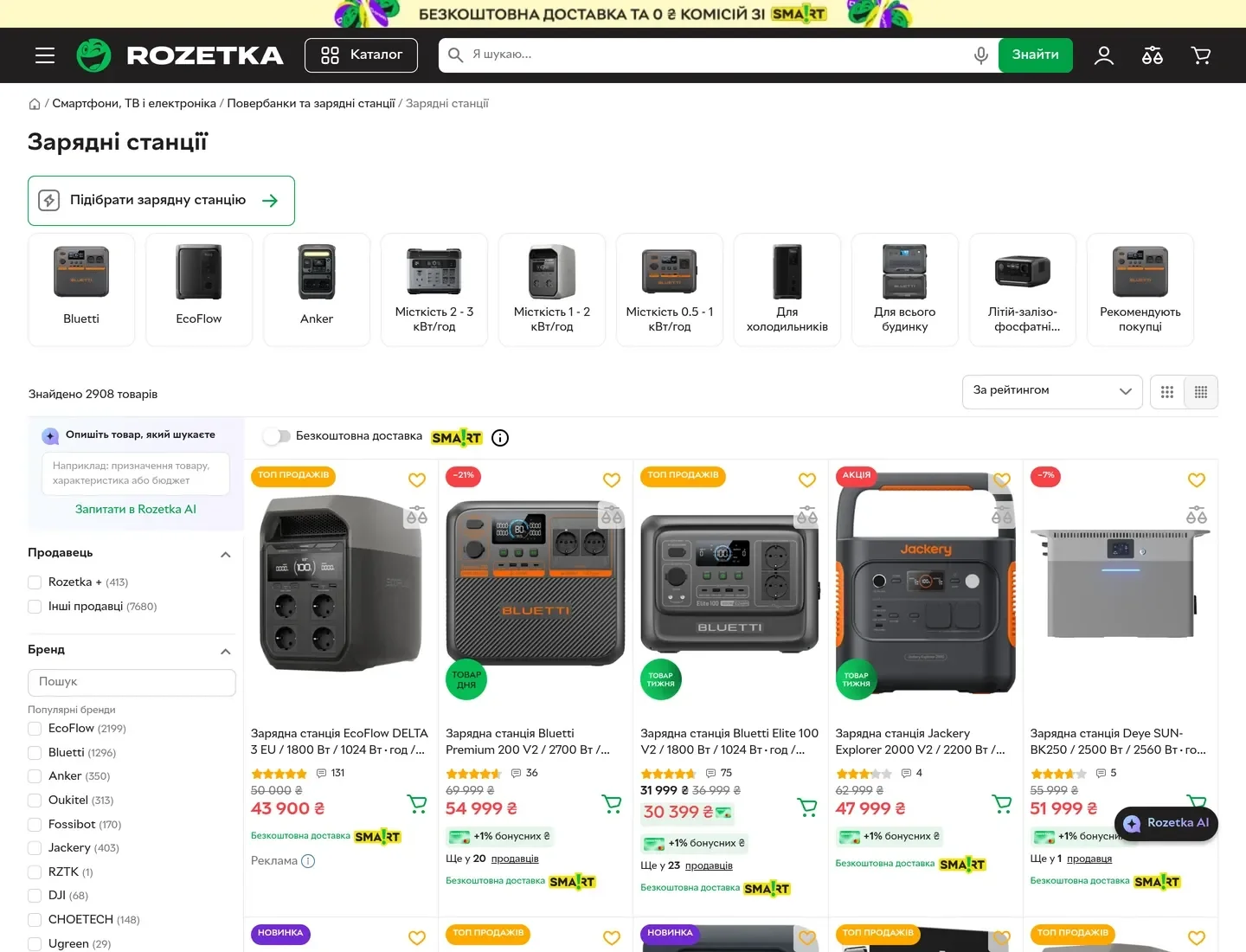Select the Рекомендують покупці category tile
Image resolution: width=1246 pixels, height=952 pixels.
point(1140,290)
